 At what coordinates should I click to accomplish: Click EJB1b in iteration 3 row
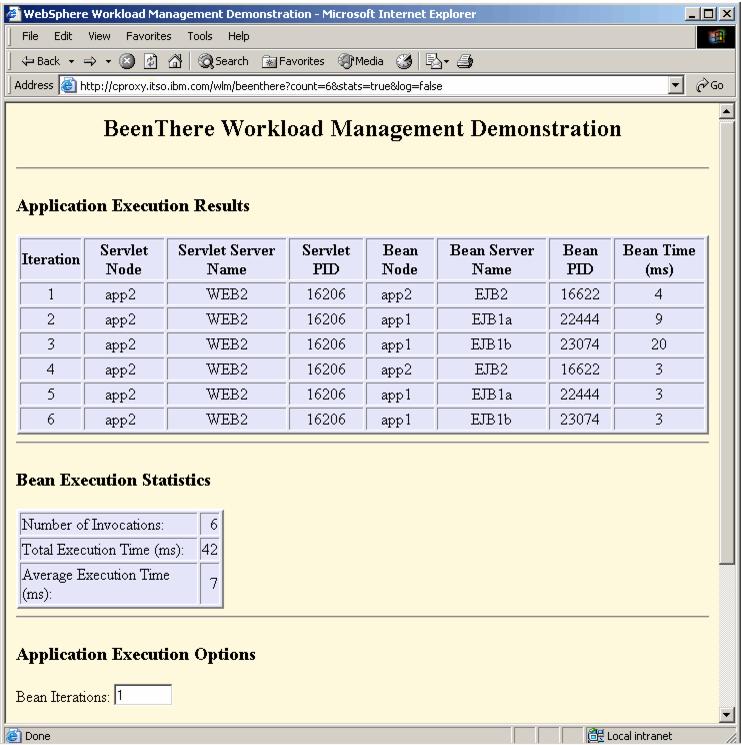click(x=491, y=344)
